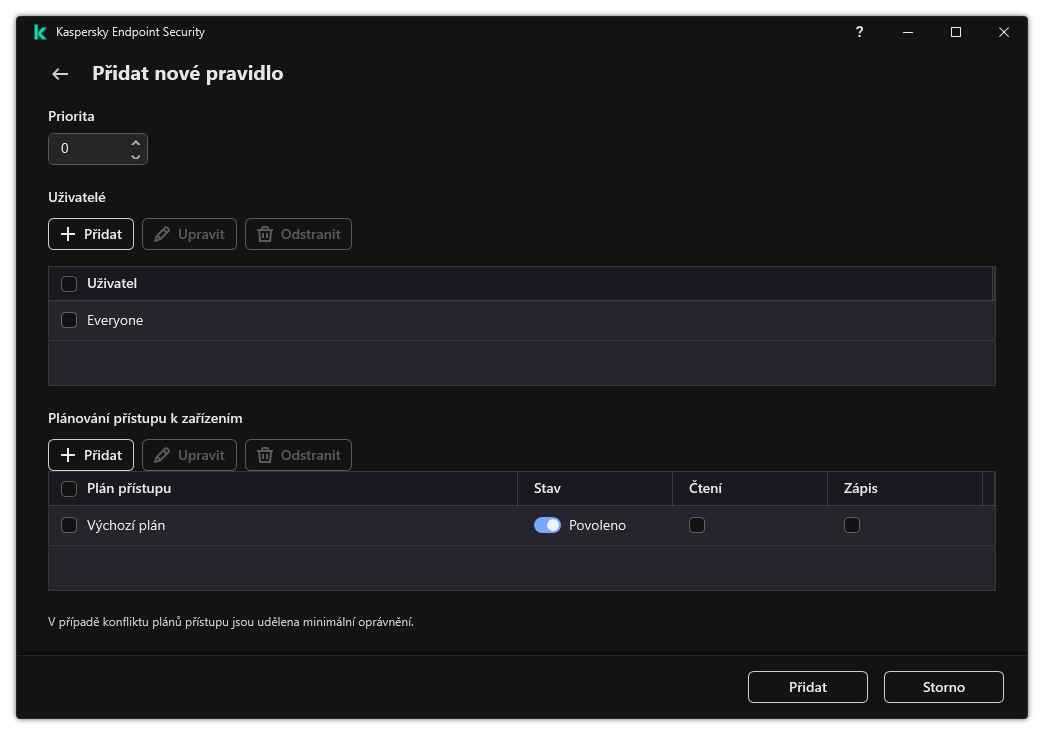Viewport: 1044px width, 735px height.
Task: Click the Kaspersky logo icon
Action: [x=40, y=32]
